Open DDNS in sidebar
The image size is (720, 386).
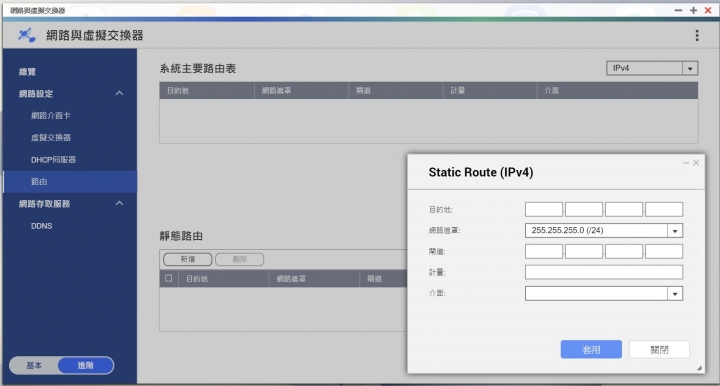coord(41,226)
